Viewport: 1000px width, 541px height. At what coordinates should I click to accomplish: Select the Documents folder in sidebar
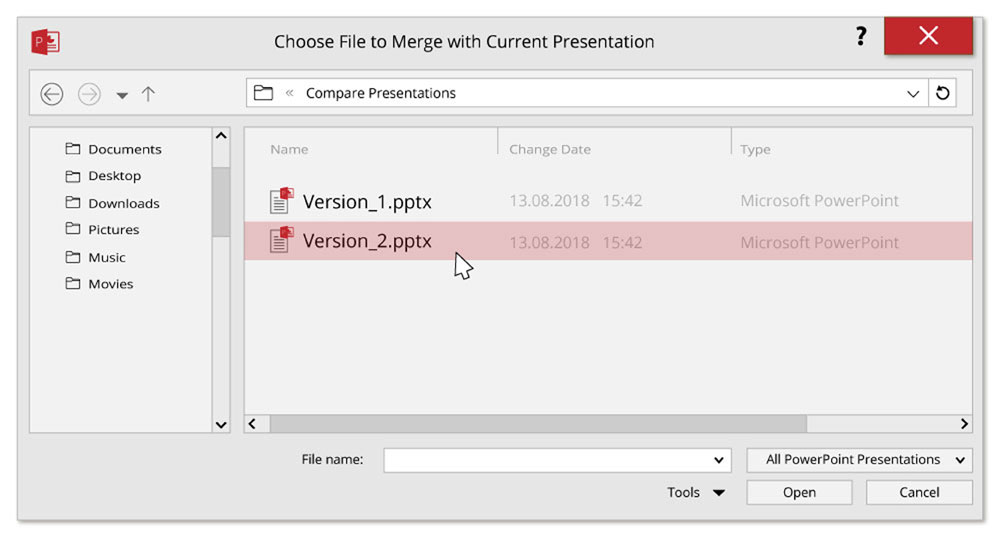pyautogui.click(x=124, y=149)
